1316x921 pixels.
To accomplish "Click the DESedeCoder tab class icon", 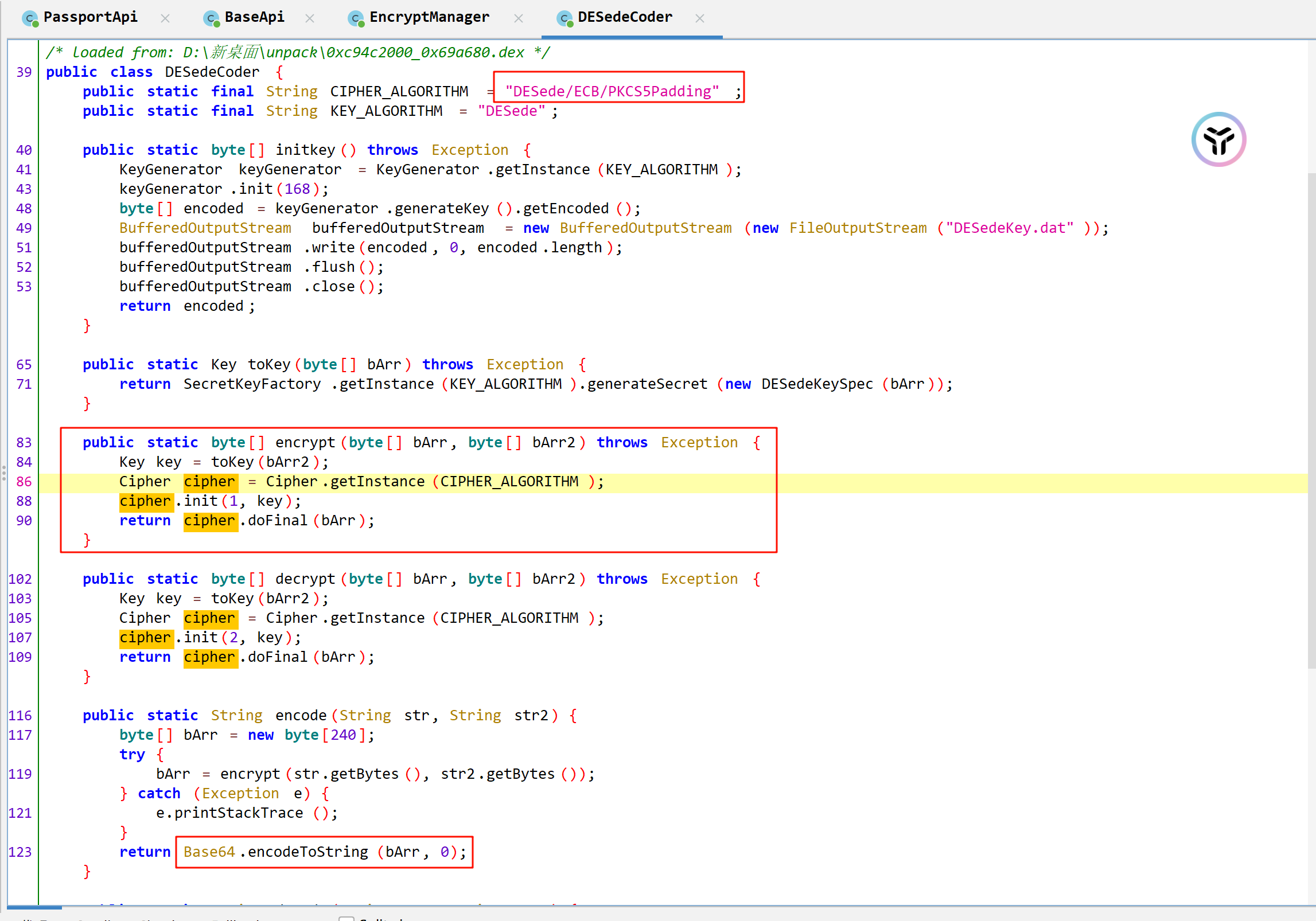I will pos(564,18).
